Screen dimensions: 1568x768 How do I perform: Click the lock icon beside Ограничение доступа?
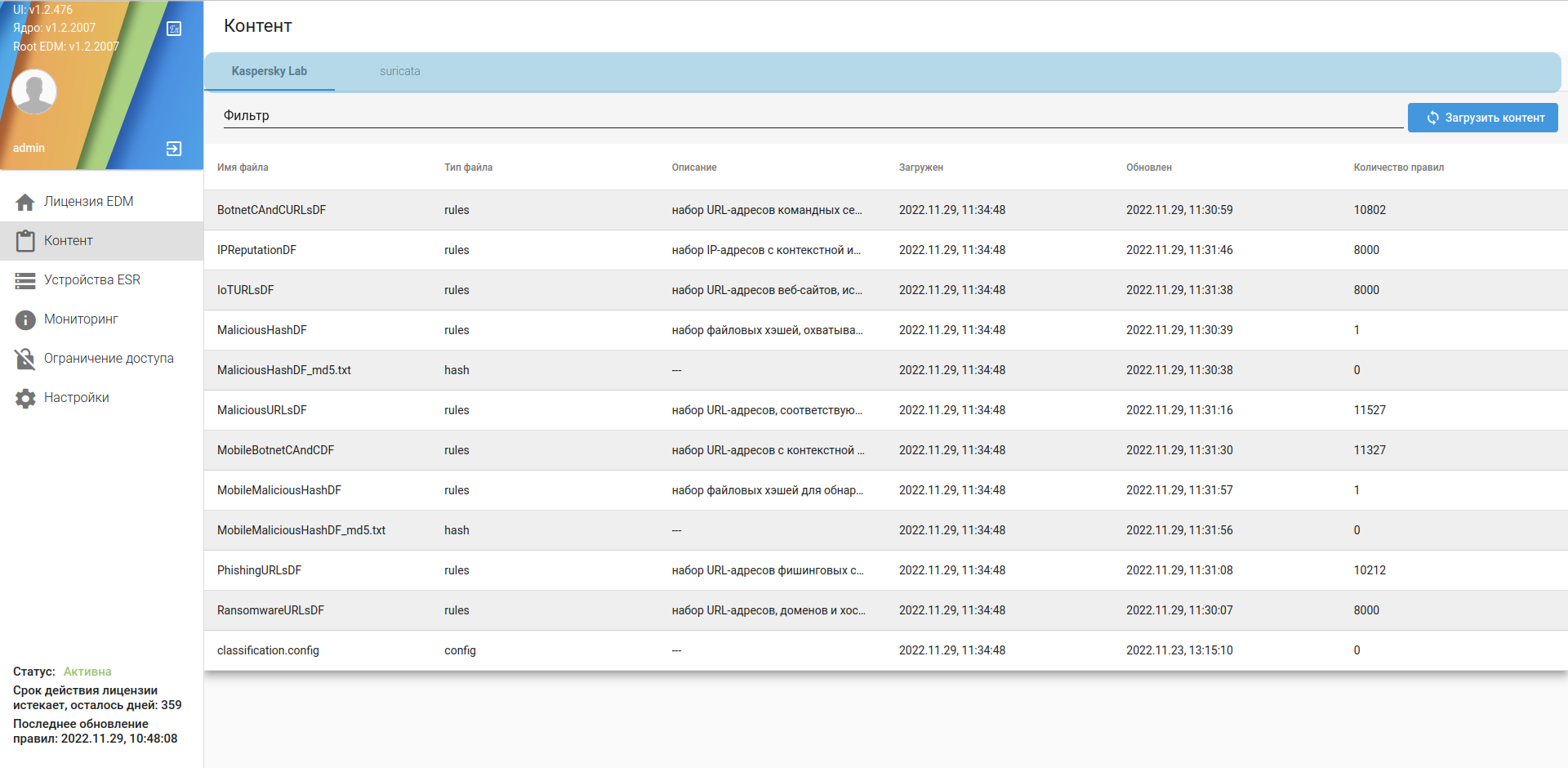[25, 359]
